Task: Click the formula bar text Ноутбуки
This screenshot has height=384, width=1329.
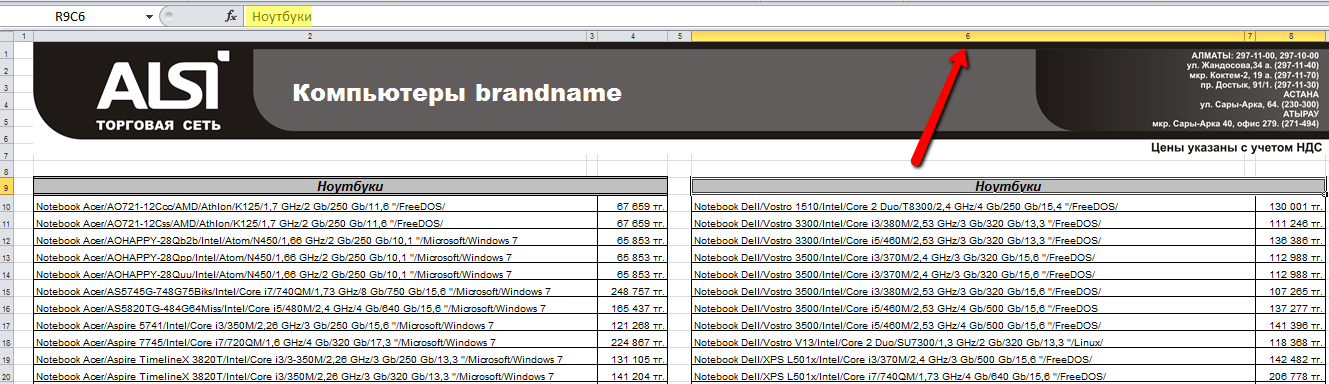Action: click(x=281, y=17)
